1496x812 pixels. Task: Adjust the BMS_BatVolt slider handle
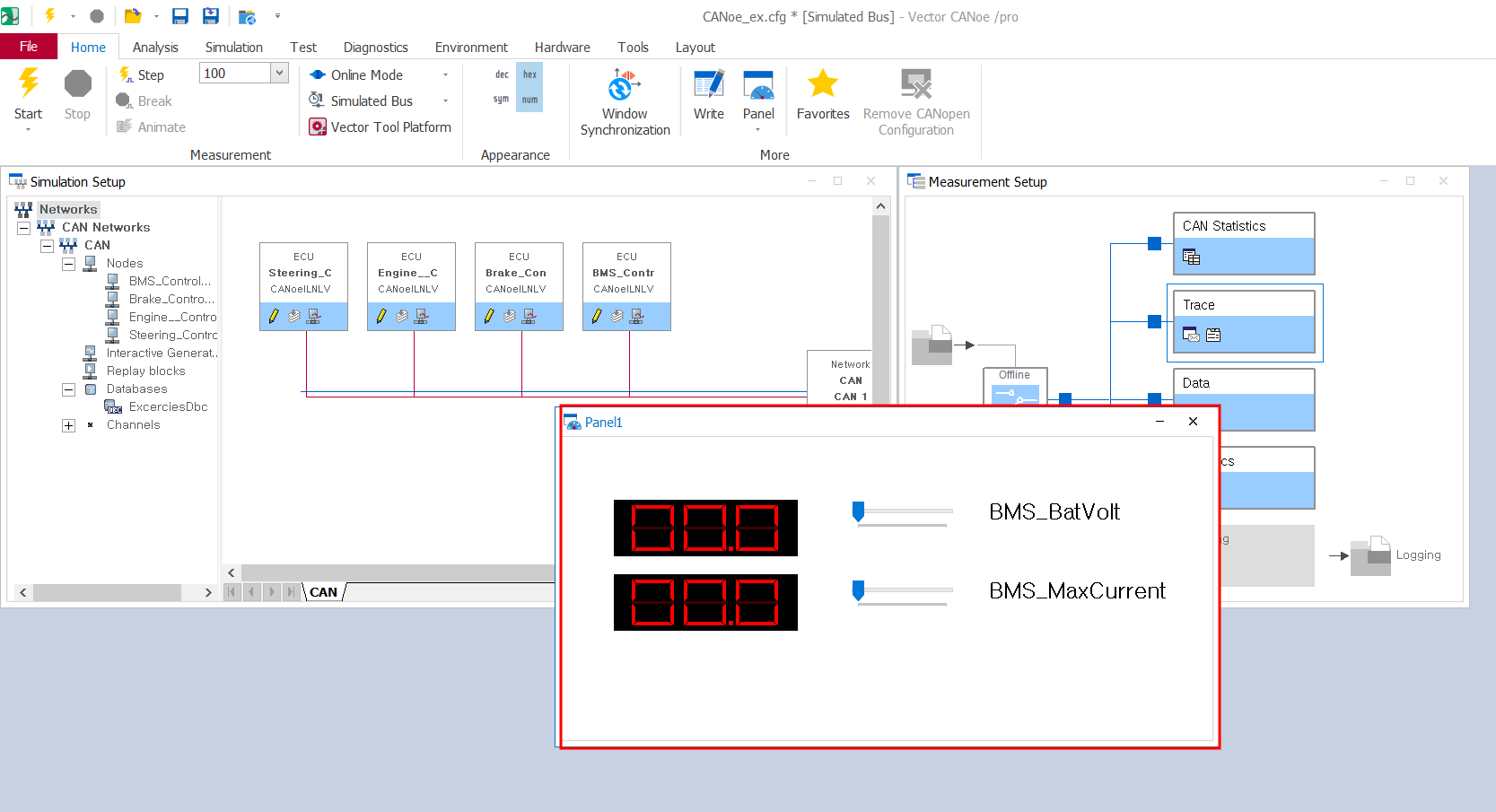[x=858, y=511]
